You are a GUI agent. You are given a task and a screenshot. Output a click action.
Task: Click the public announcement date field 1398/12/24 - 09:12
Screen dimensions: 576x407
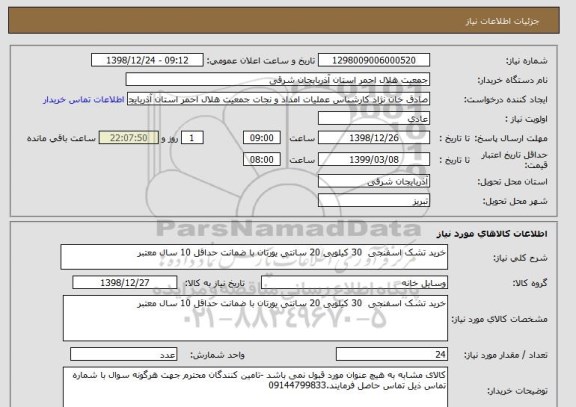pos(147,60)
